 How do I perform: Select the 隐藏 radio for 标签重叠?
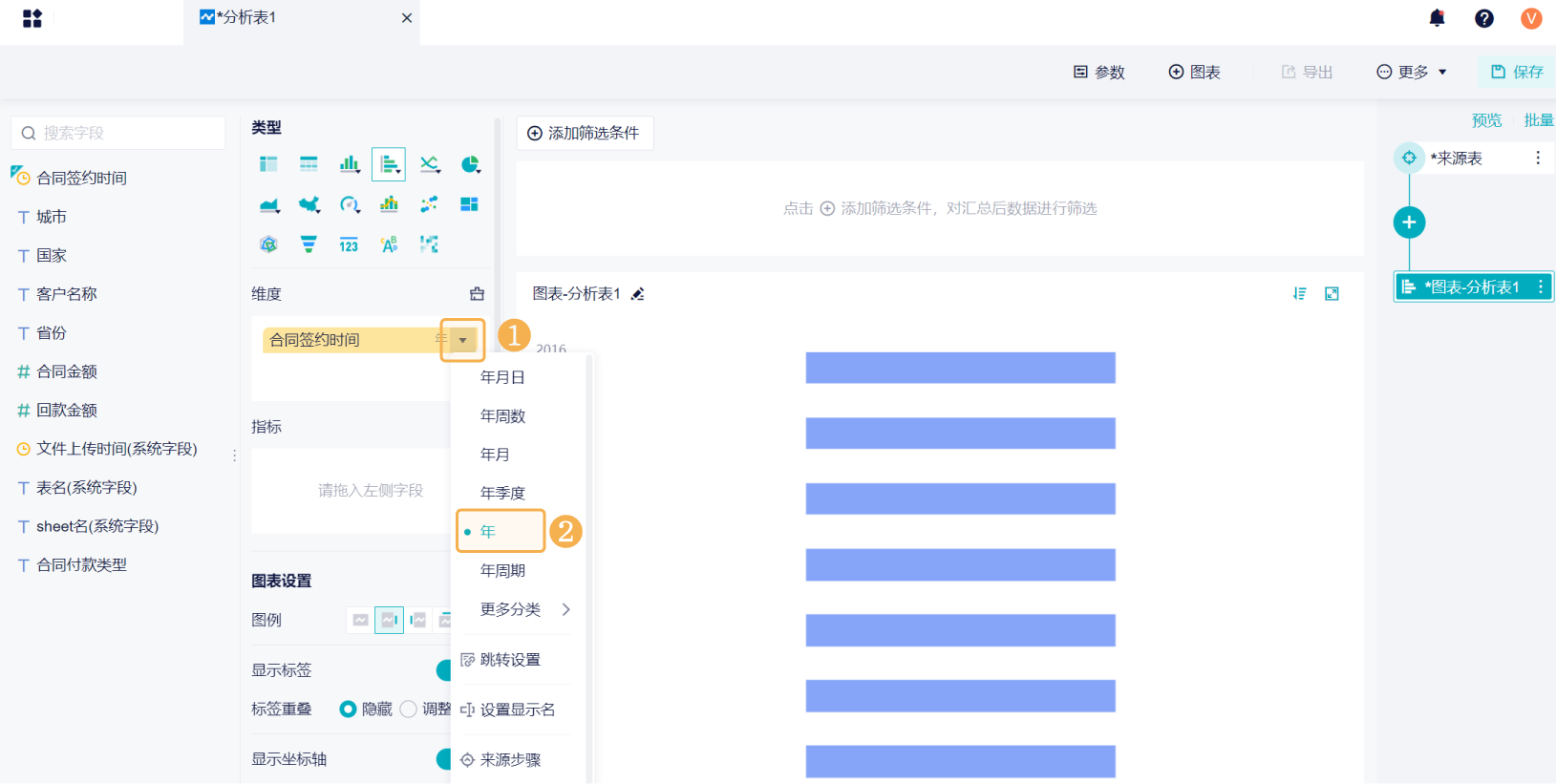click(348, 709)
